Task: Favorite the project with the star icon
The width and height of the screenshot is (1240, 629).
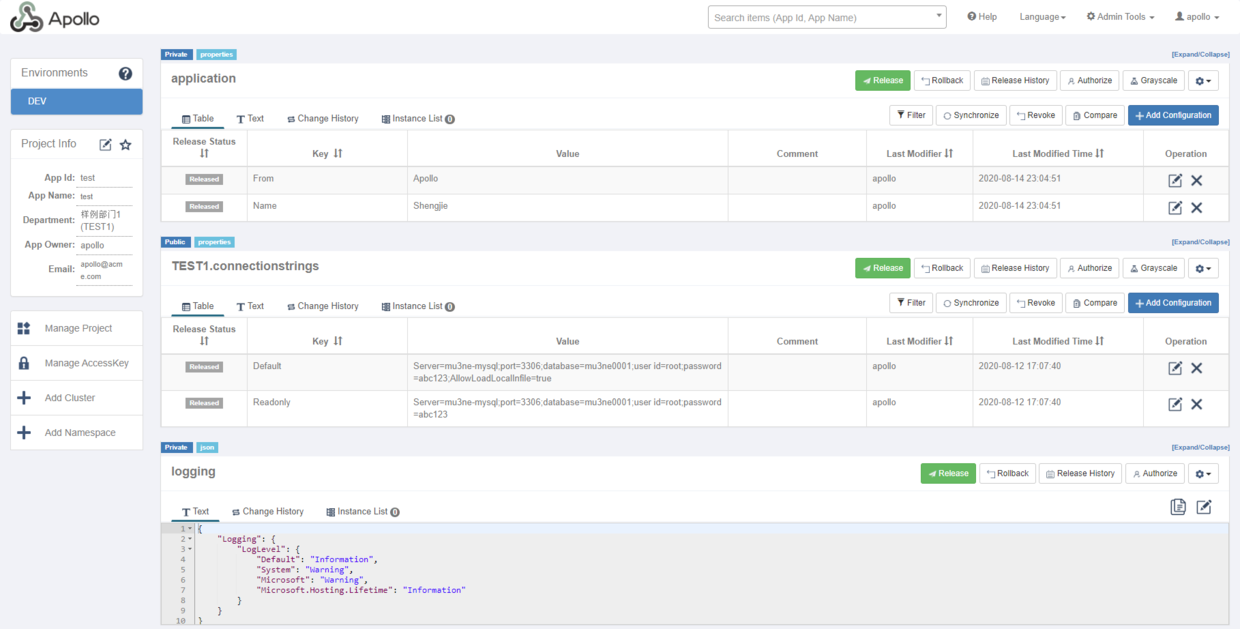Action: 125,145
